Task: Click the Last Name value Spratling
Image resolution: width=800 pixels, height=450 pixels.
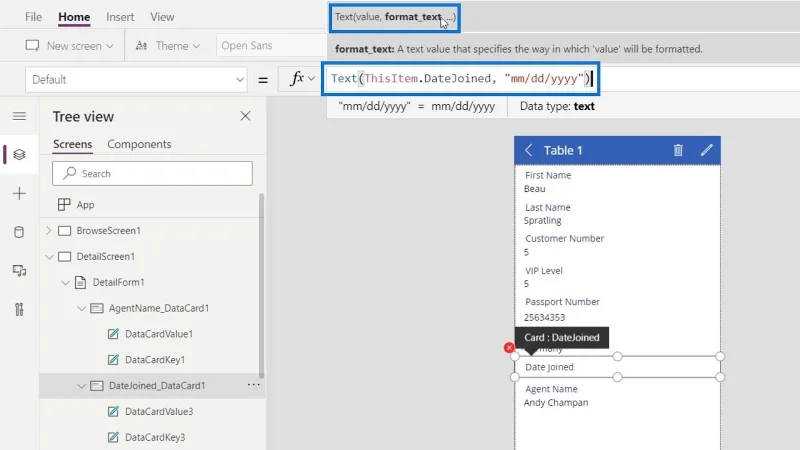Action: [x=542, y=220]
